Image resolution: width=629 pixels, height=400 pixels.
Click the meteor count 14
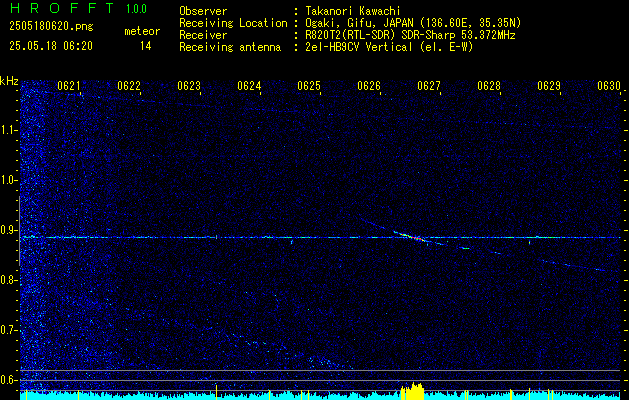tap(146, 46)
